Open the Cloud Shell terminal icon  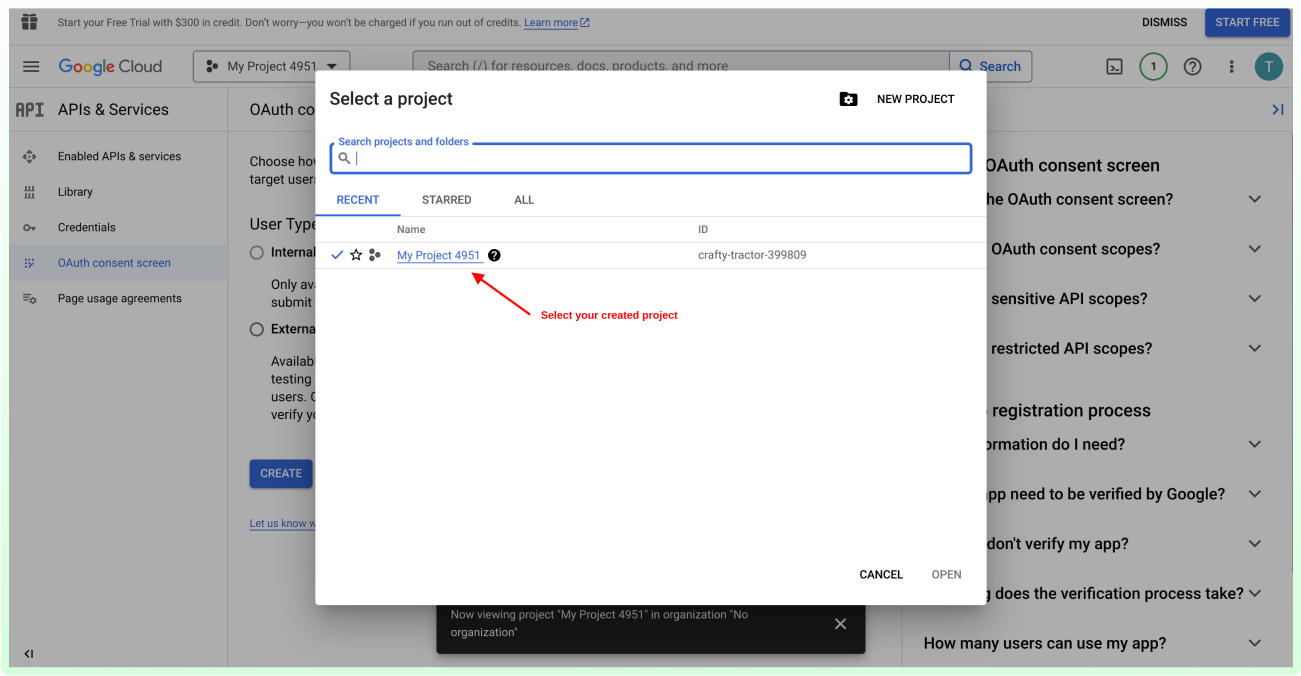(1114, 66)
